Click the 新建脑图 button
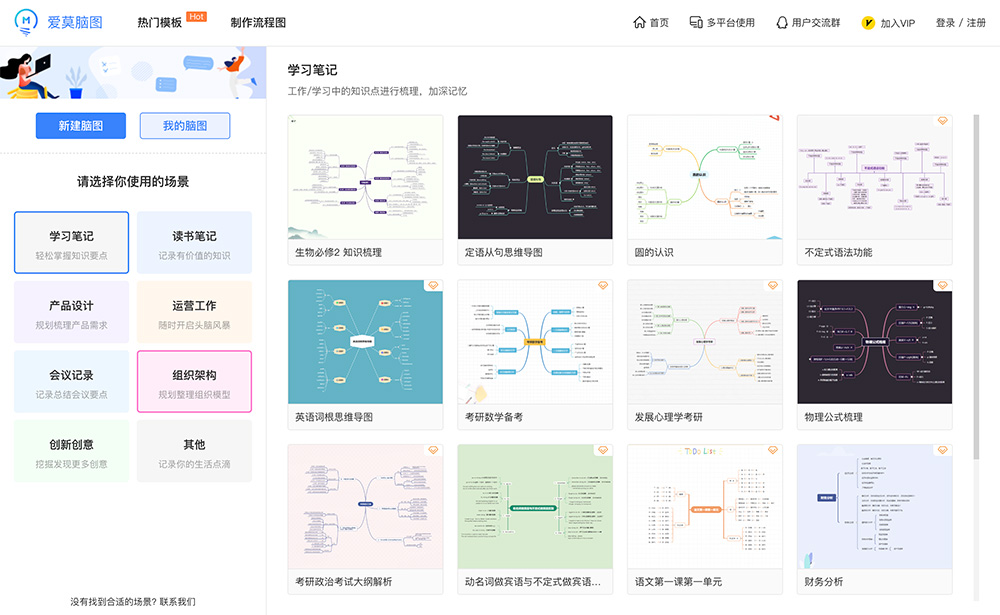1000x615 pixels. point(83,125)
